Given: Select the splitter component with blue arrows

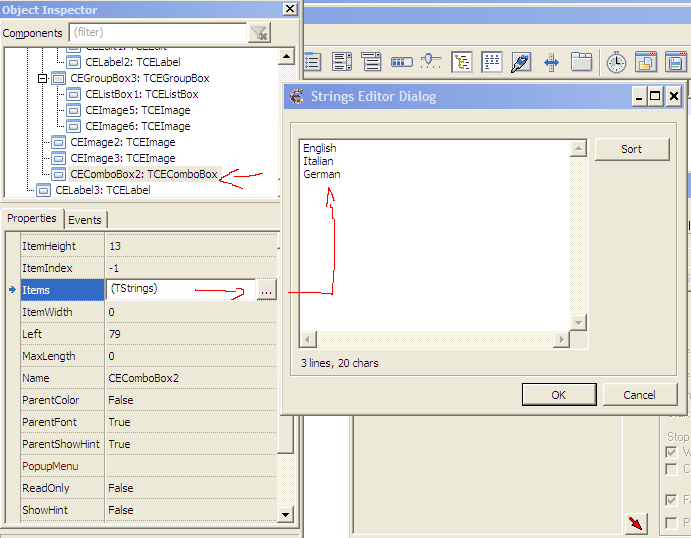Looking at the screenshot, I should pyautogui.click(x=551, y=62).
